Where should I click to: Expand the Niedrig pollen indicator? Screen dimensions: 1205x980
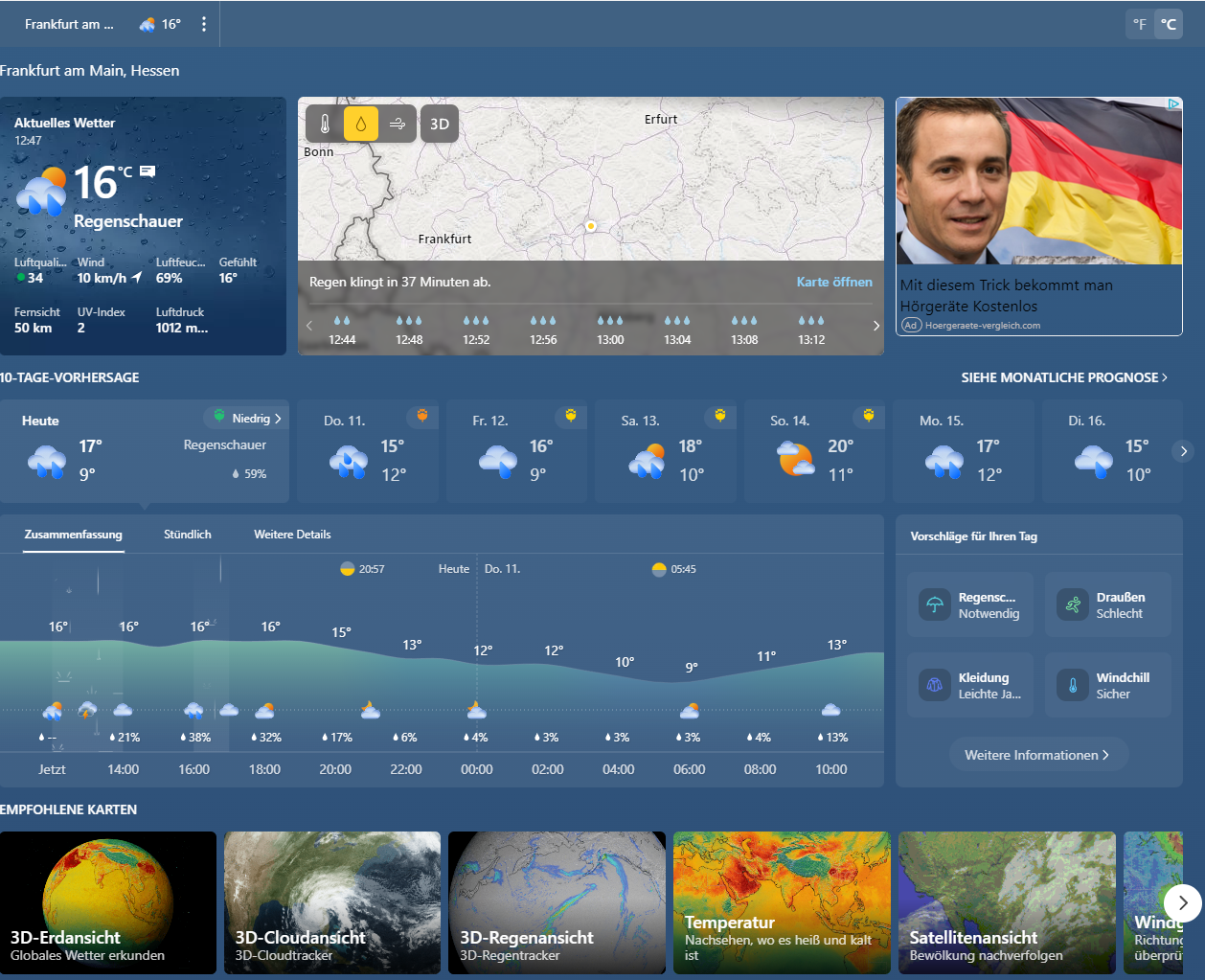click(246, 419)
